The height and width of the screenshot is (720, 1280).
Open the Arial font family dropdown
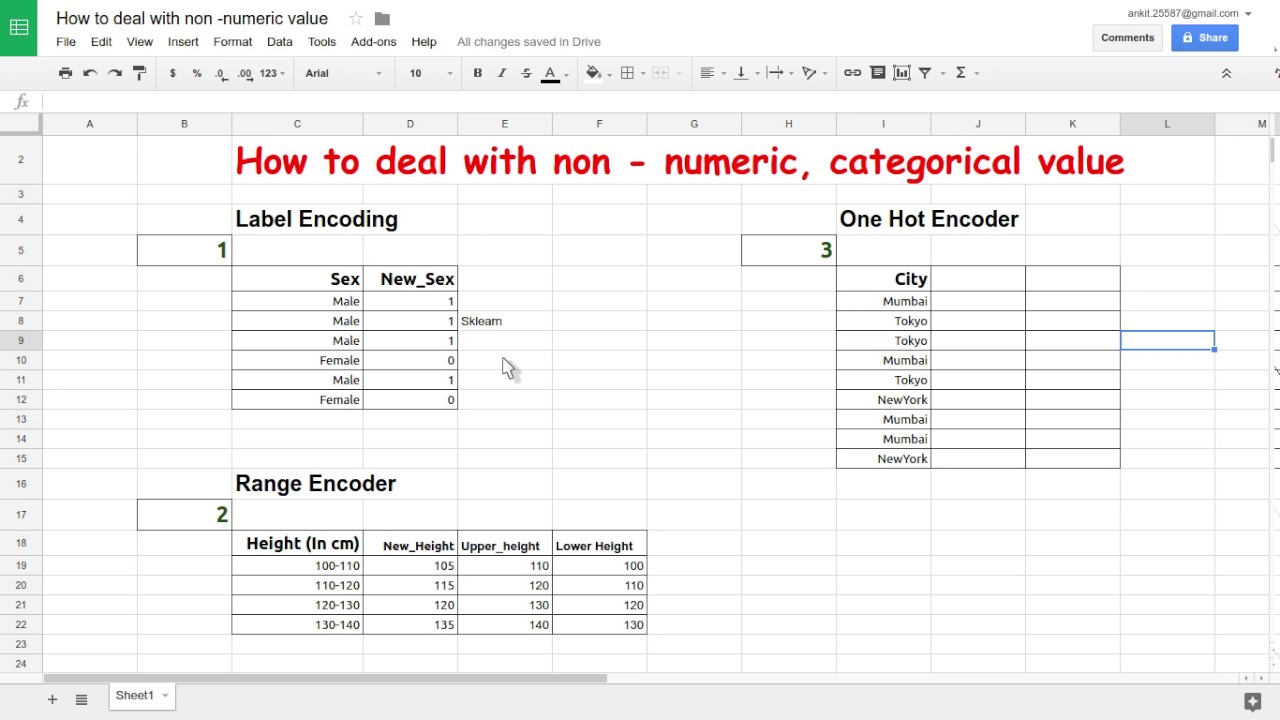(x=343, y=73)
